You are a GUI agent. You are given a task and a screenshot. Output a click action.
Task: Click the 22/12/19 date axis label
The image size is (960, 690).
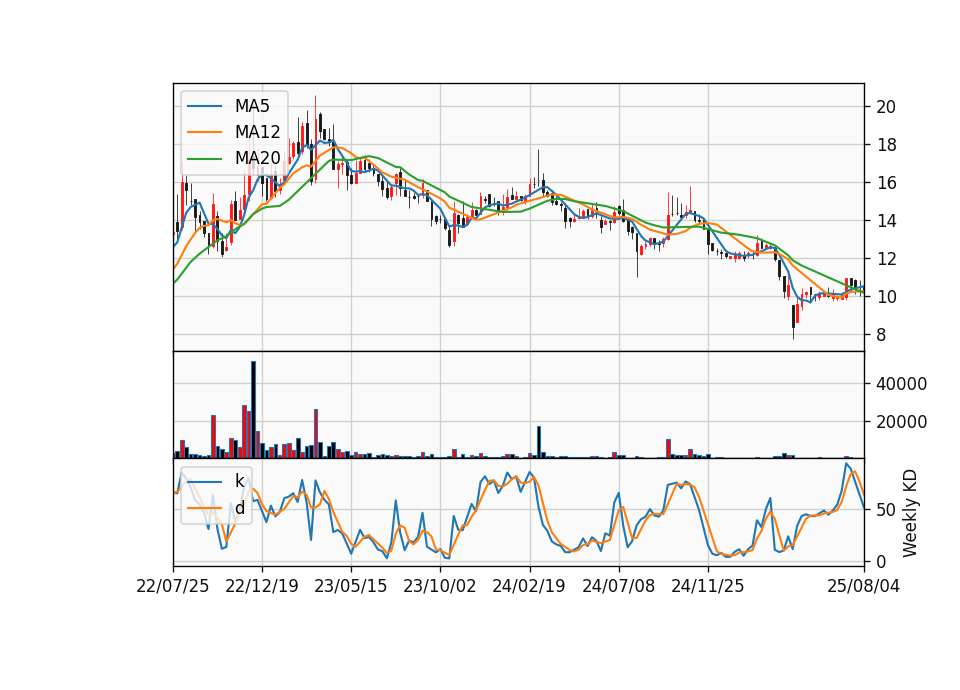[x=262, y=586]
